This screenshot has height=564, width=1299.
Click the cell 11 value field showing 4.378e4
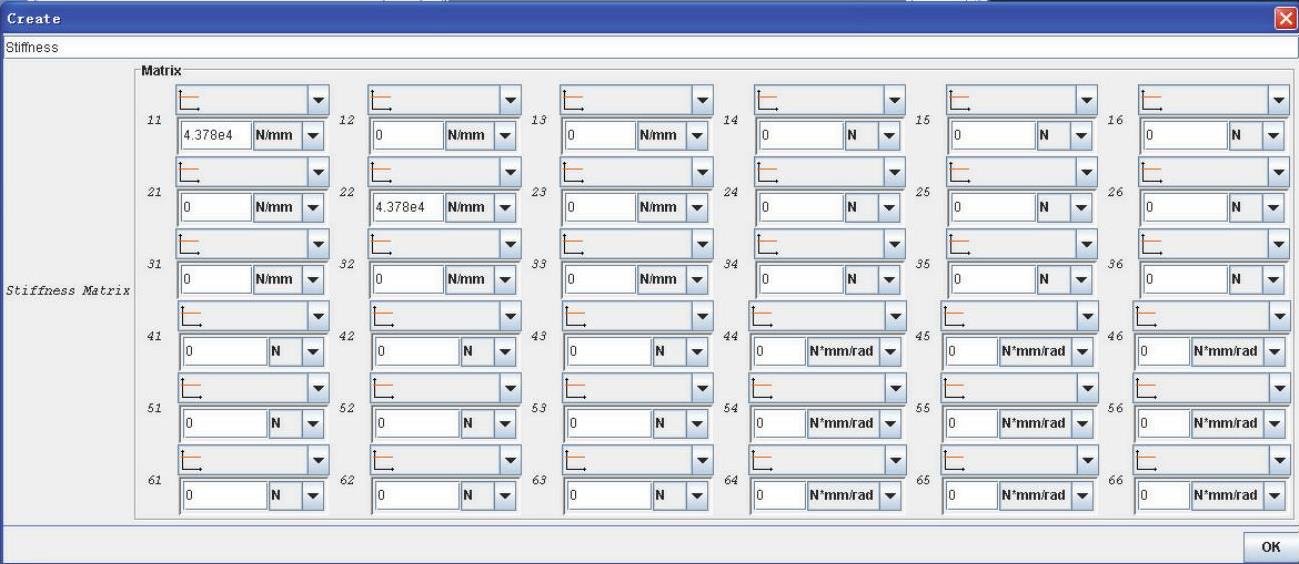pos(214,135)
